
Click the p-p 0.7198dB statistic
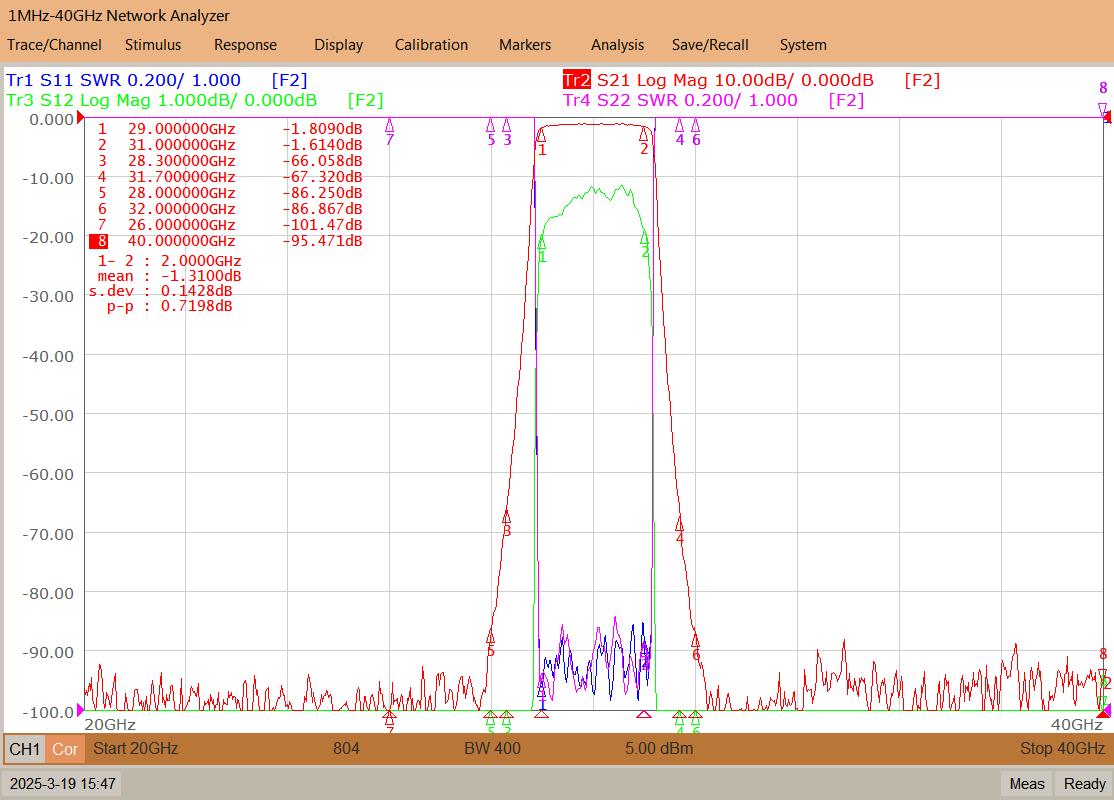(x=169, y=306)
